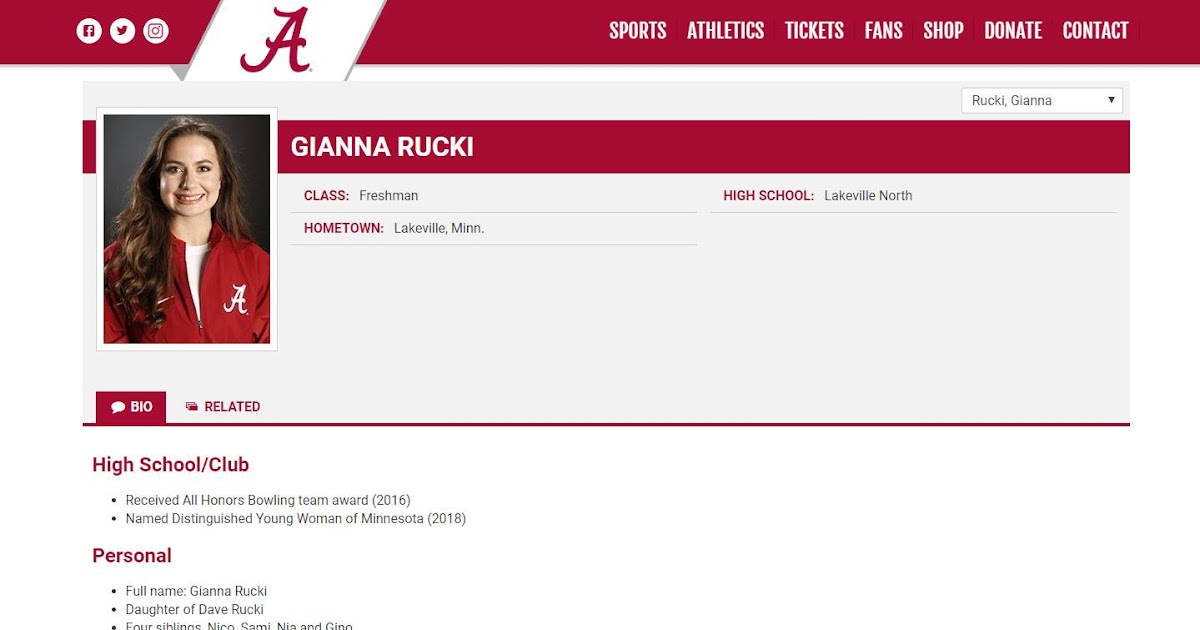Visit the Shop menu link
1200x630 pixels.
[943, 31]
